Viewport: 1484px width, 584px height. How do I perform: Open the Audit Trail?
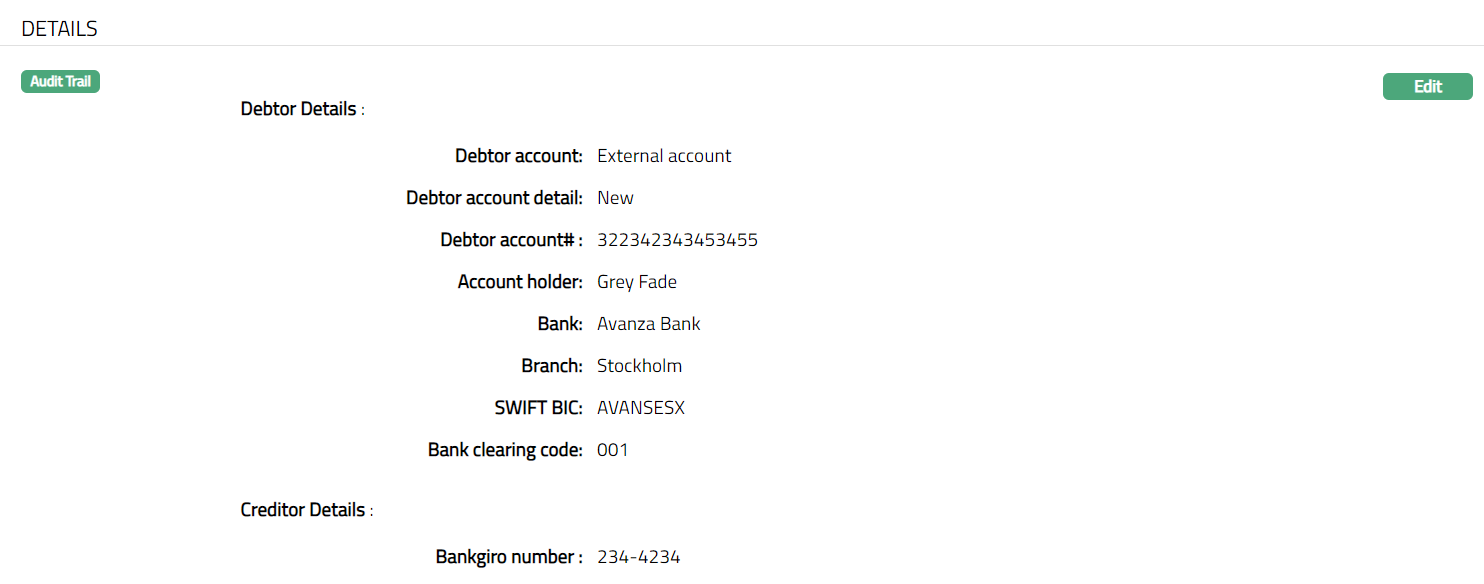(x=60, y=82)
